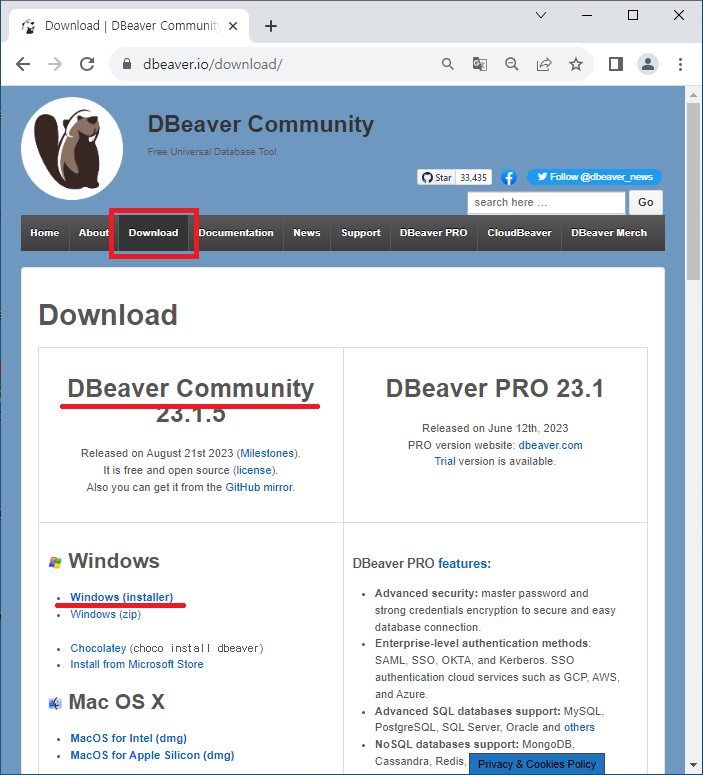Click the browser back arrow
This screenshot has width=703, height=775.
pyautogui.click(x=23, y=64)
